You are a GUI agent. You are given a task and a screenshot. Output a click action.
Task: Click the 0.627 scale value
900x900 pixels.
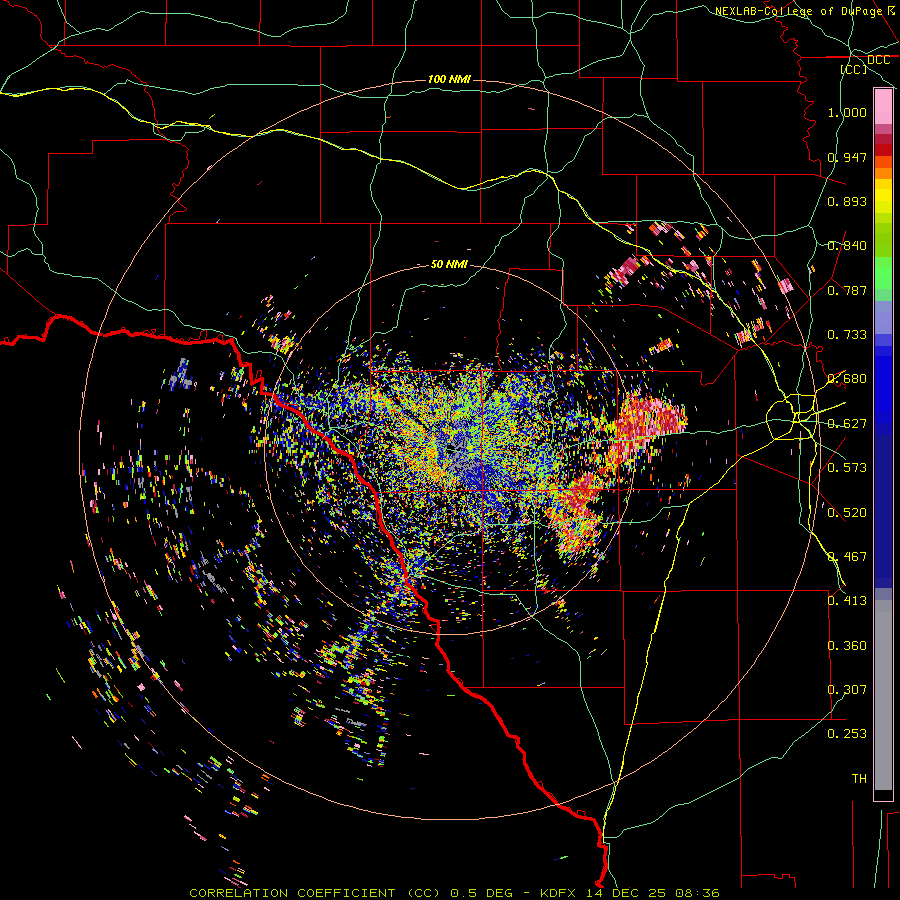pos(847,424)
